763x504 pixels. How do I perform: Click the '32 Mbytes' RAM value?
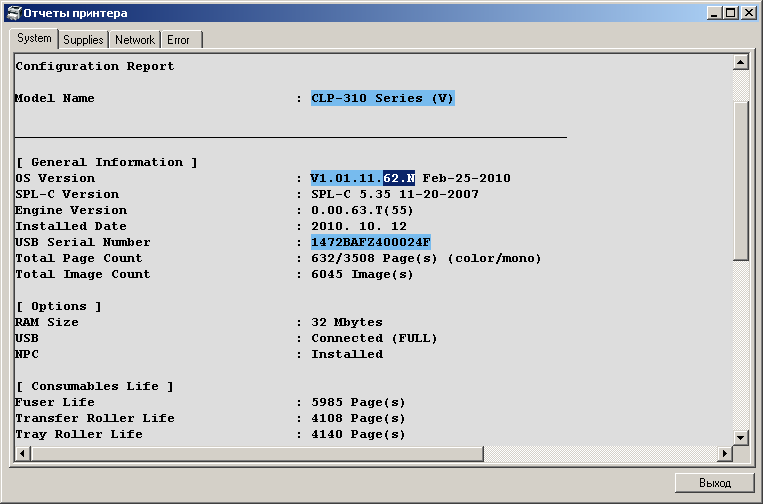coord(347,322)
